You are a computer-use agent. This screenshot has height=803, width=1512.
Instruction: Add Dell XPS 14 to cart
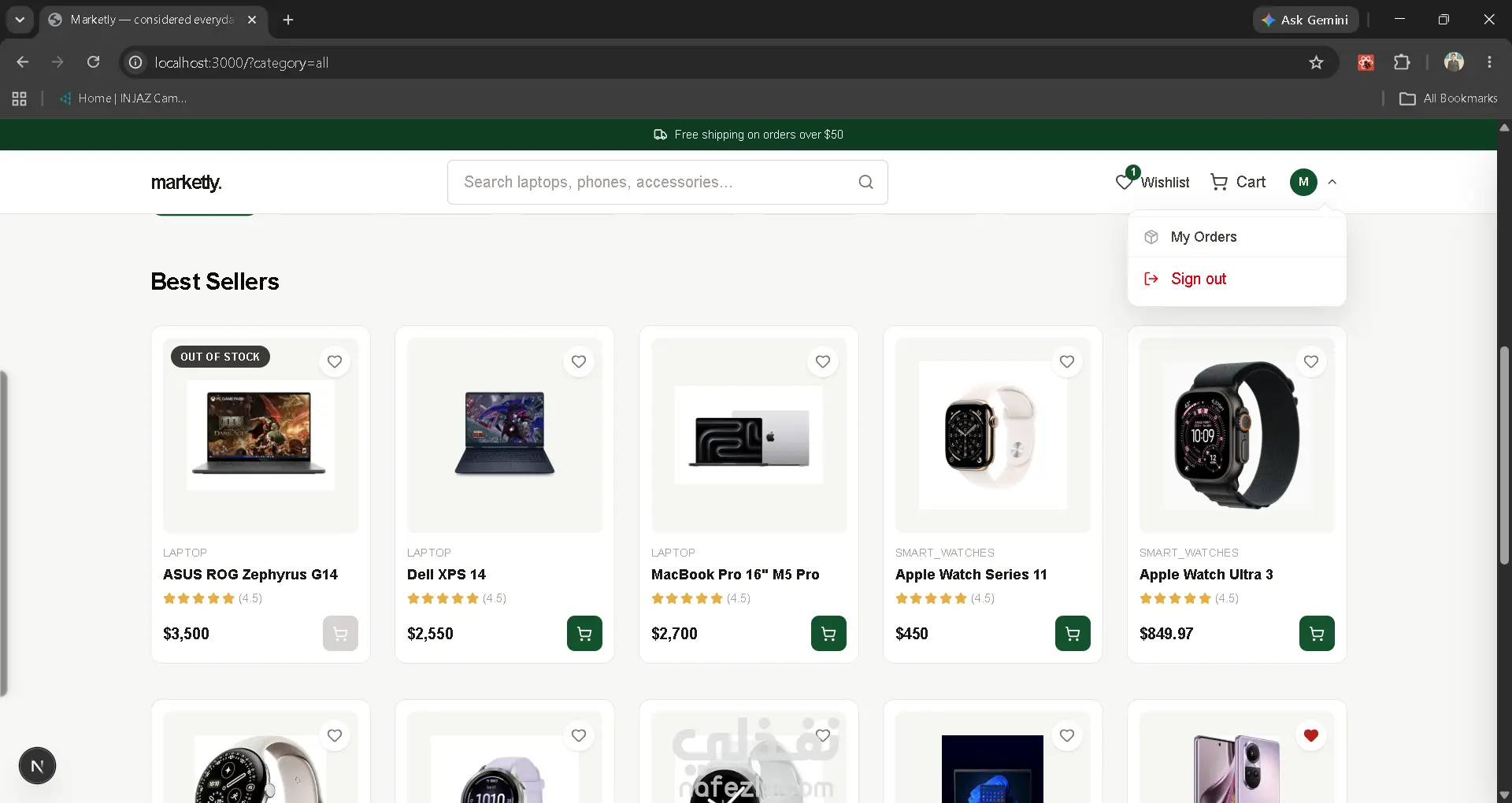(584, 633)
